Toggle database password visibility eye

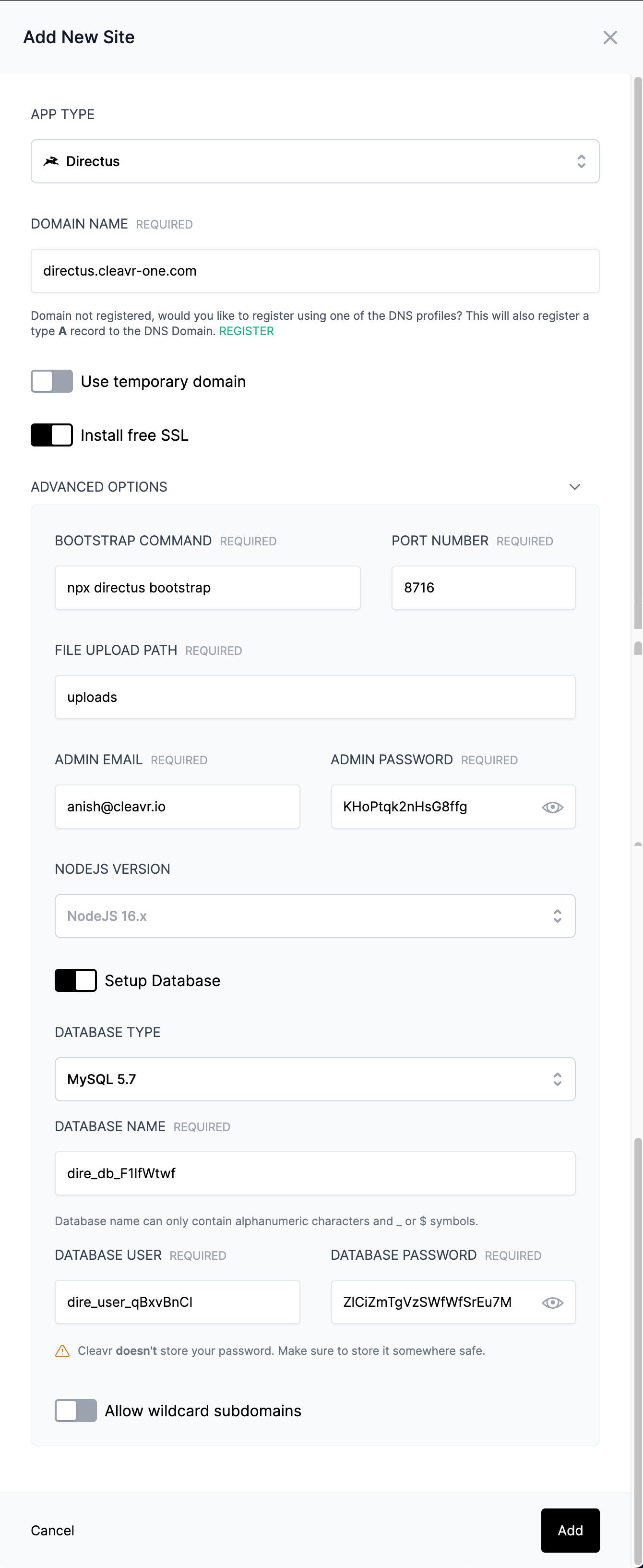click(x=552, y=1303)
